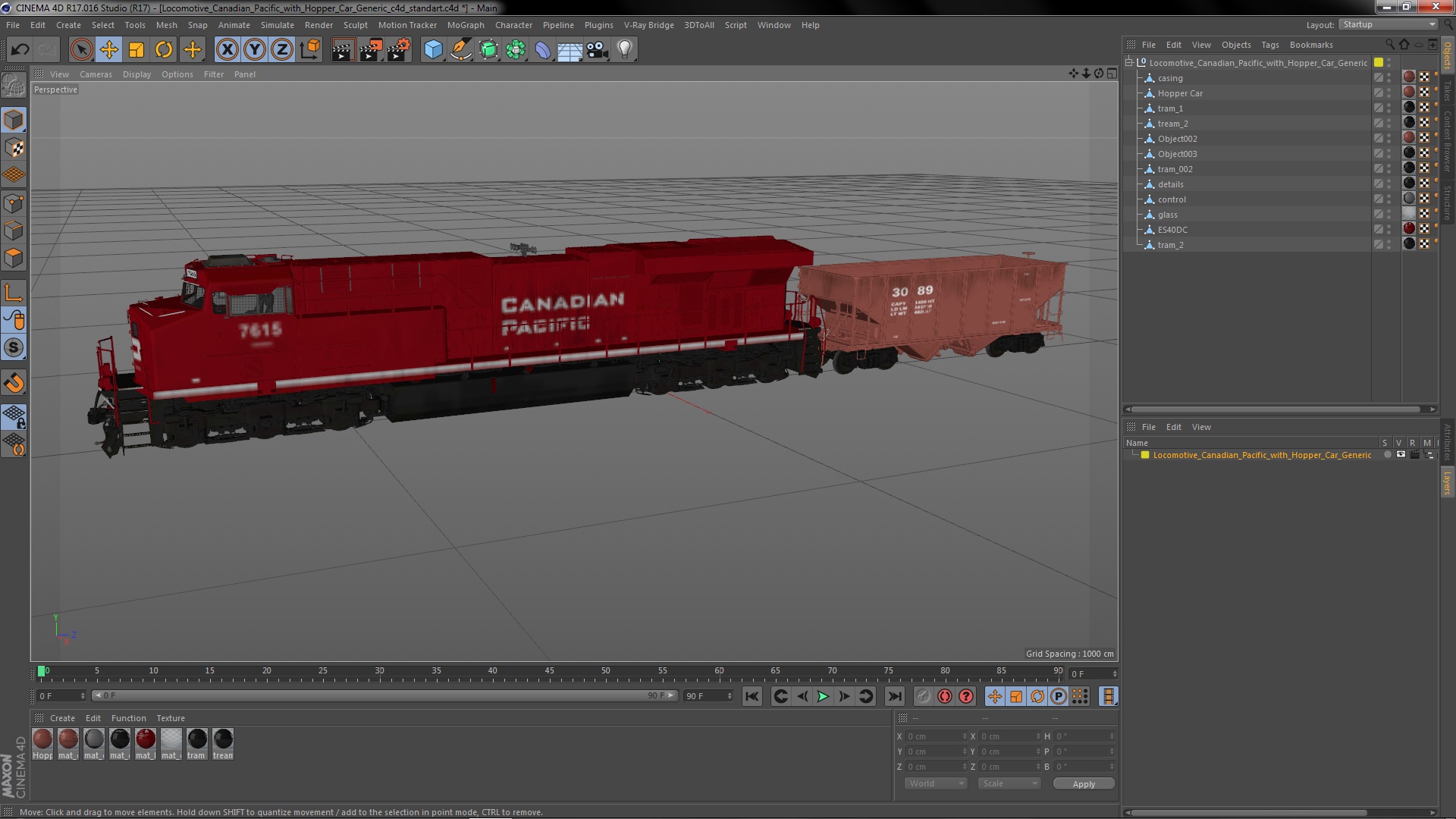The image size is (1456, 819).
Task: Open the Layout Startup dropdown
Action: pyautogui.click(x=1388, y=25)
